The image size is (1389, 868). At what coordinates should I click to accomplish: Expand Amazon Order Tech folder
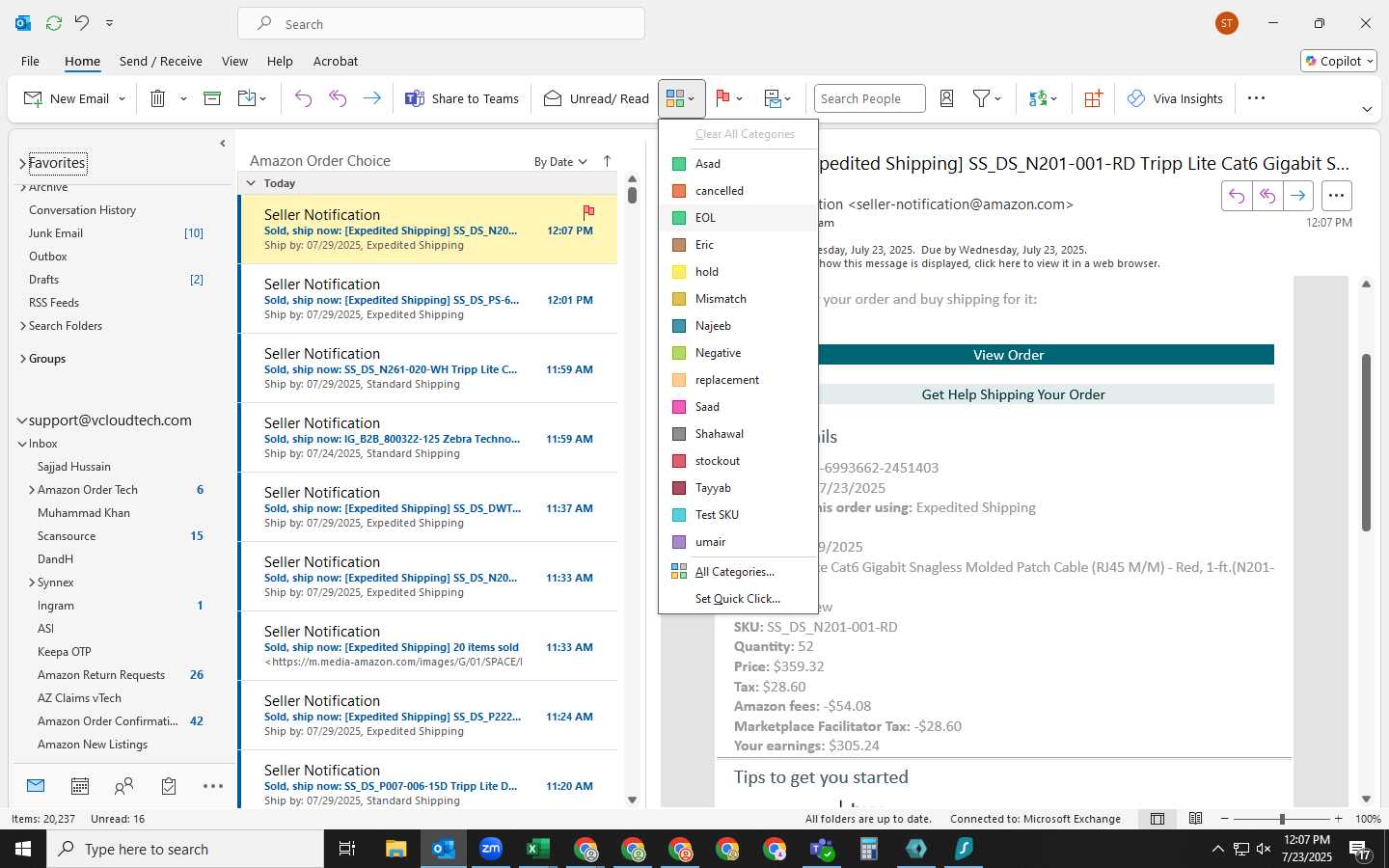coord(32,490)
